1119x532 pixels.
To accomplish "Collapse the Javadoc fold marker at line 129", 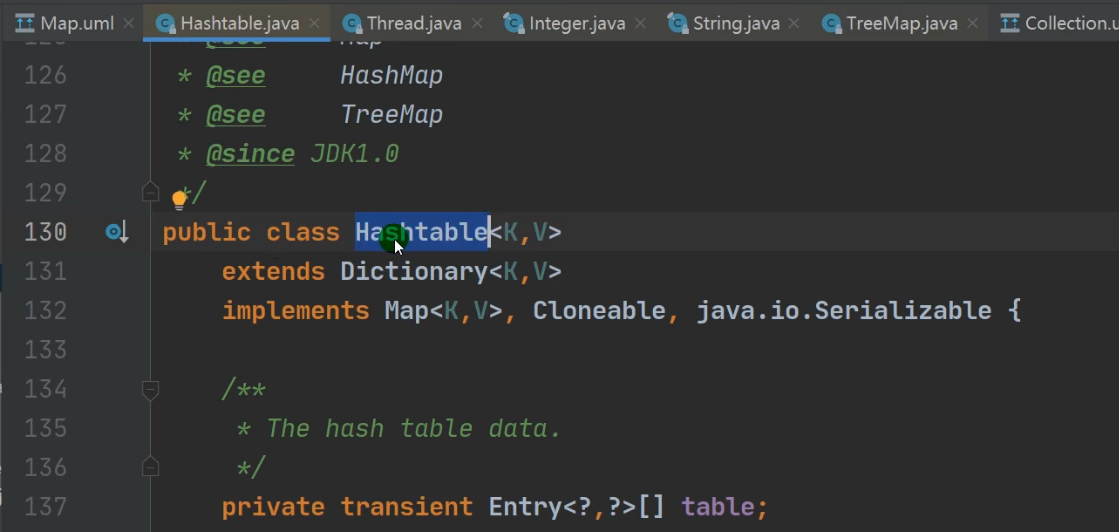I will (x=151, y=190).
